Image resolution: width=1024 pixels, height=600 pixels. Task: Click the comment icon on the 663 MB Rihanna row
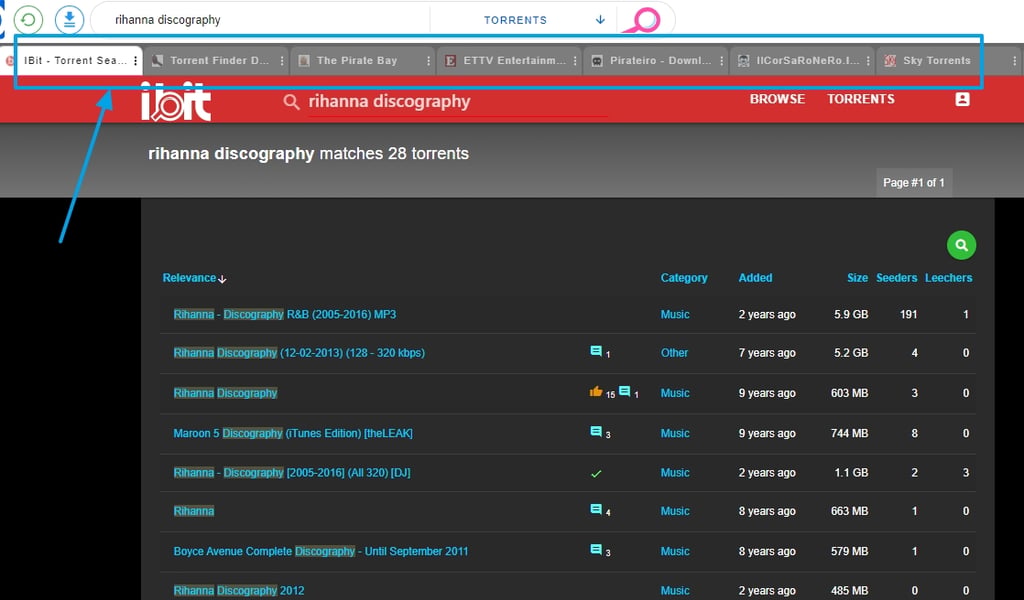coord(596,509)
